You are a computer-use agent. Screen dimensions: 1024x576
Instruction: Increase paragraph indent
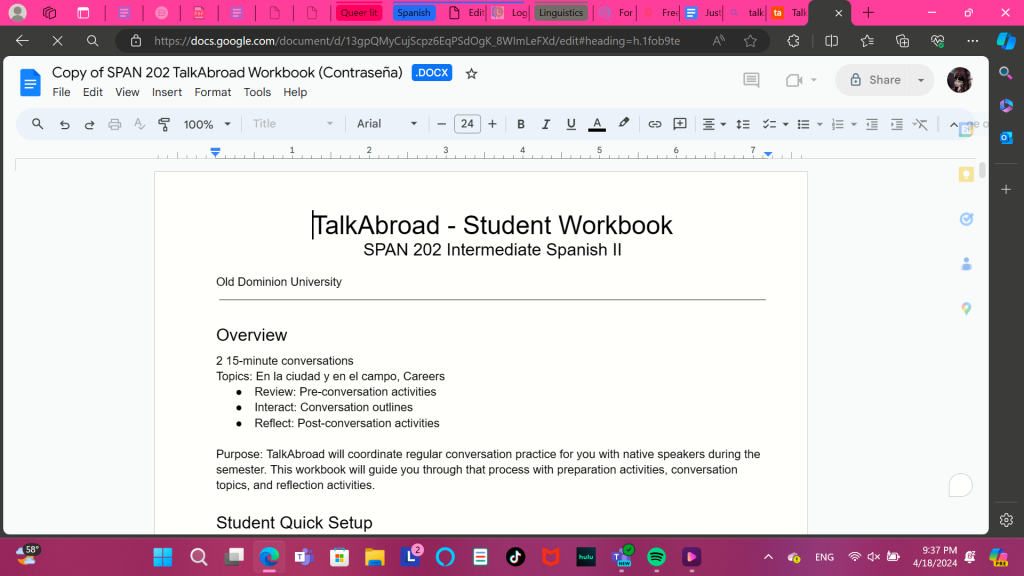point(897,124)
